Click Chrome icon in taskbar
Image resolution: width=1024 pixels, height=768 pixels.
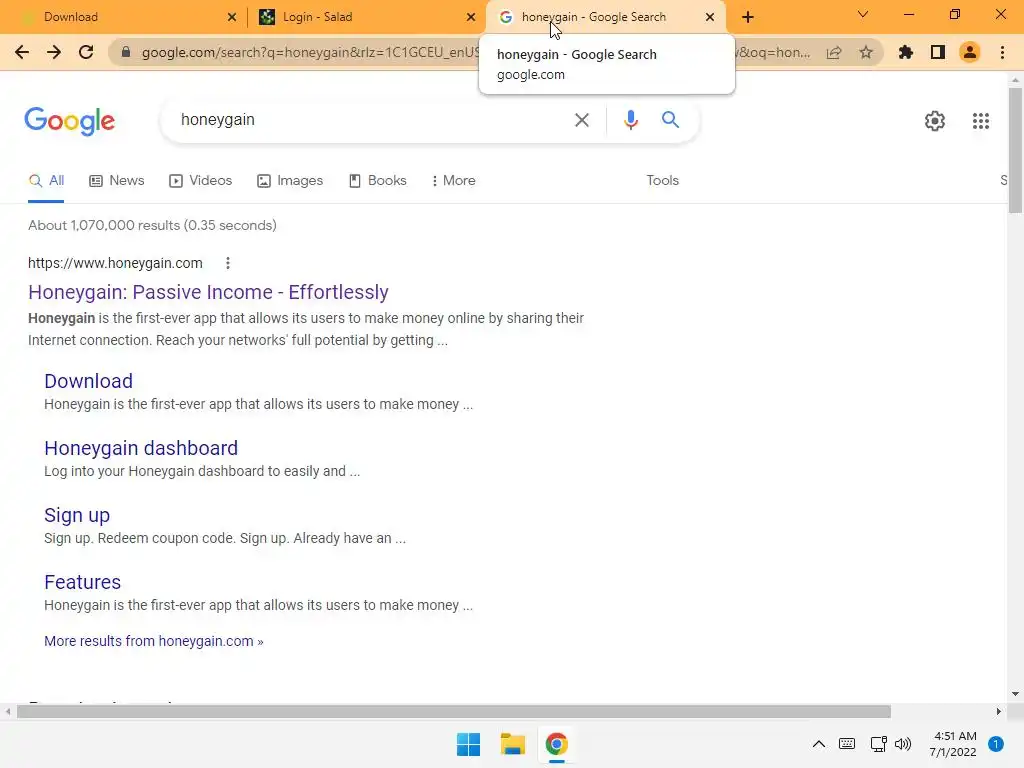pos(556,744)
